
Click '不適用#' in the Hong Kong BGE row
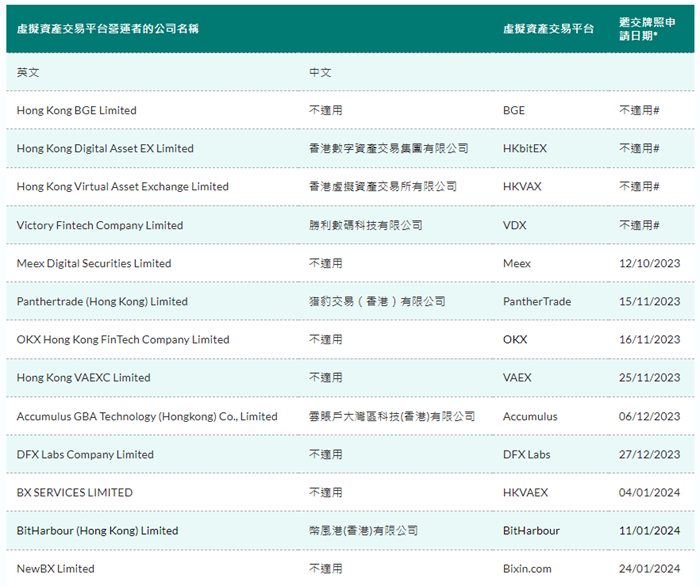click(639, 110)
